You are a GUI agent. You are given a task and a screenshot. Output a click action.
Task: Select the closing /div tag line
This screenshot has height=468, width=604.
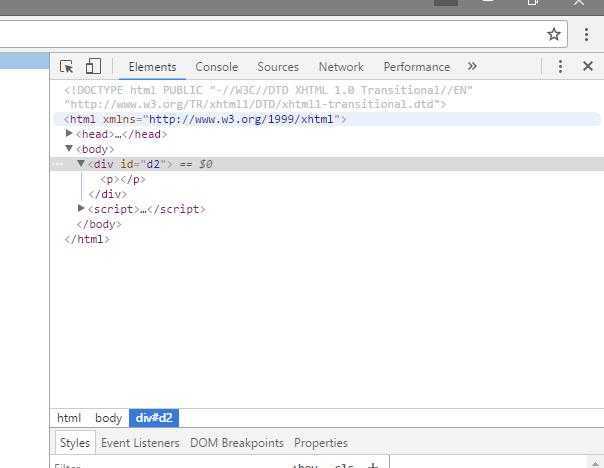point(107,194)
